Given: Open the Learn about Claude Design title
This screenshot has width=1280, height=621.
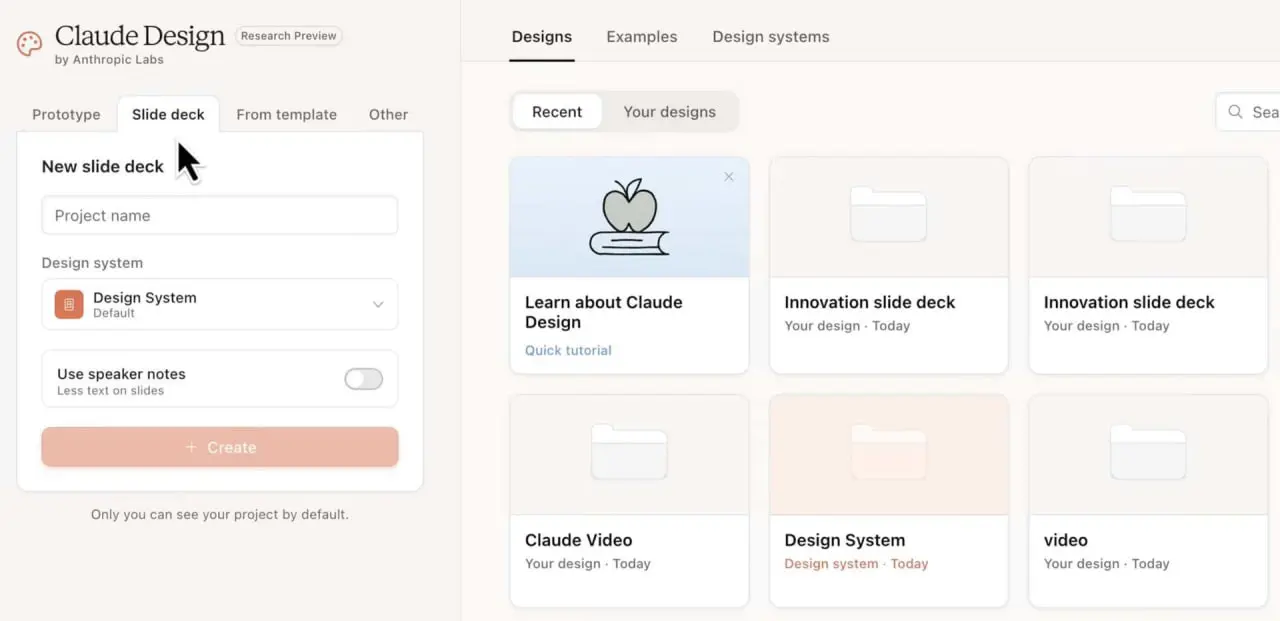Looking at the screenshot, I should point(604,312).
